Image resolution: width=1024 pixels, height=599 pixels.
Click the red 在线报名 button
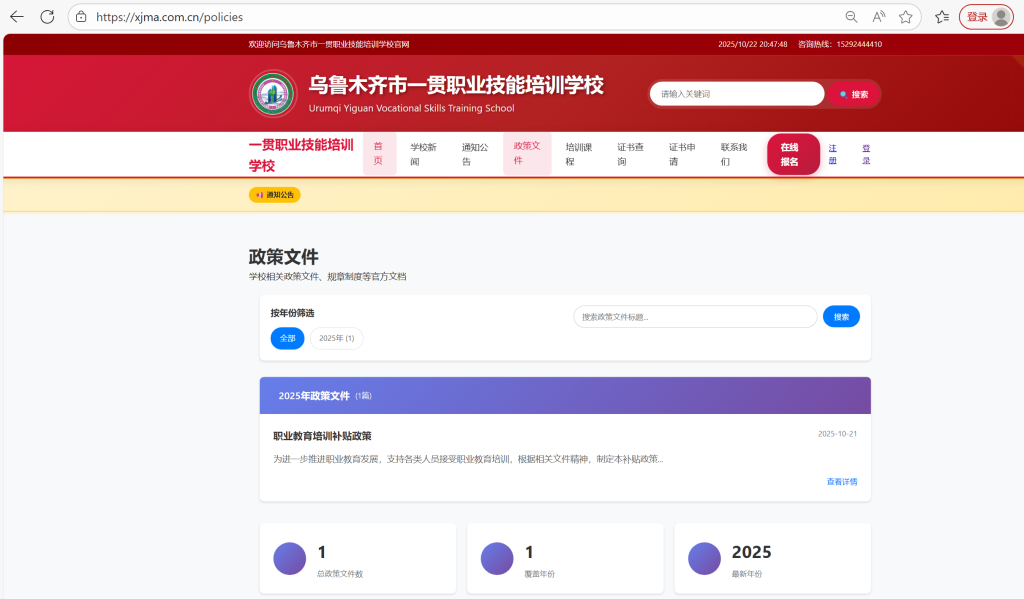tap(793, 154)
